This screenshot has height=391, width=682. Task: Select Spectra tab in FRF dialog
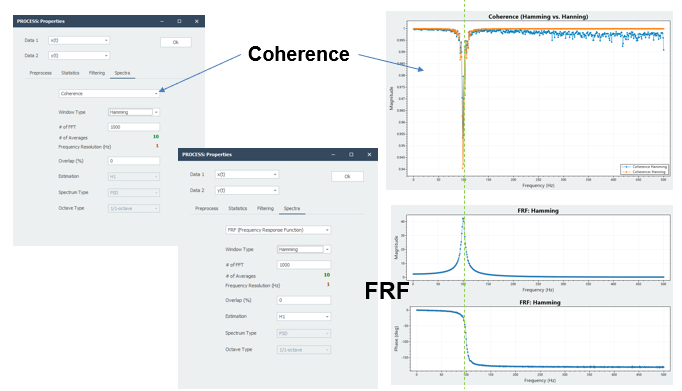292,208
